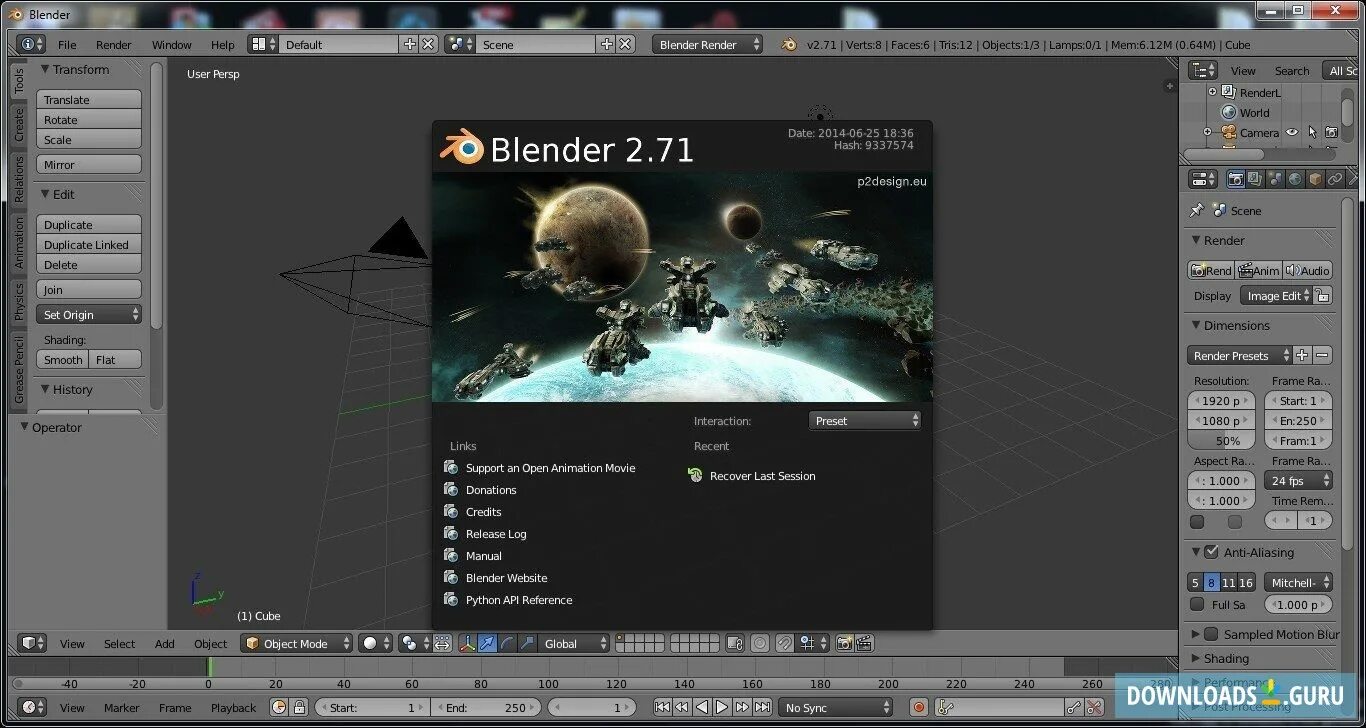Select Render Layers properties tab

pos(1255,179)
